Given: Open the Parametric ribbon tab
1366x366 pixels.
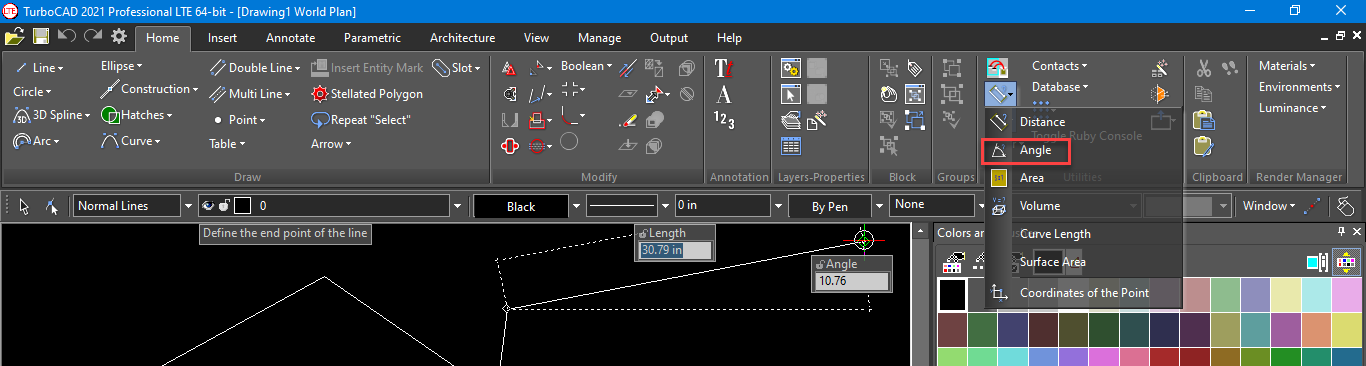Looking at the screenshot, I should coord(372,38).
